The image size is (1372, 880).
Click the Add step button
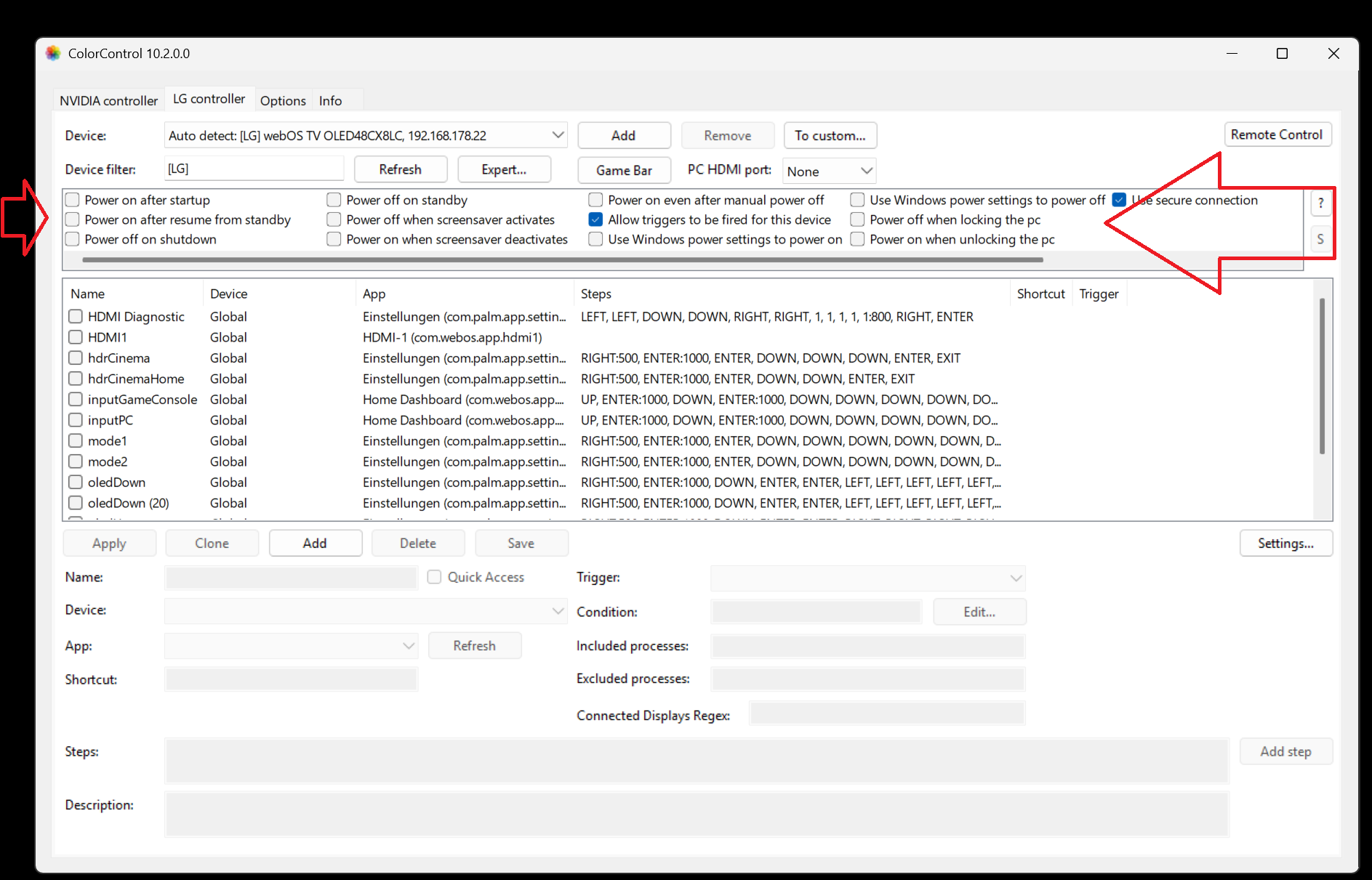coord(1286,751)
